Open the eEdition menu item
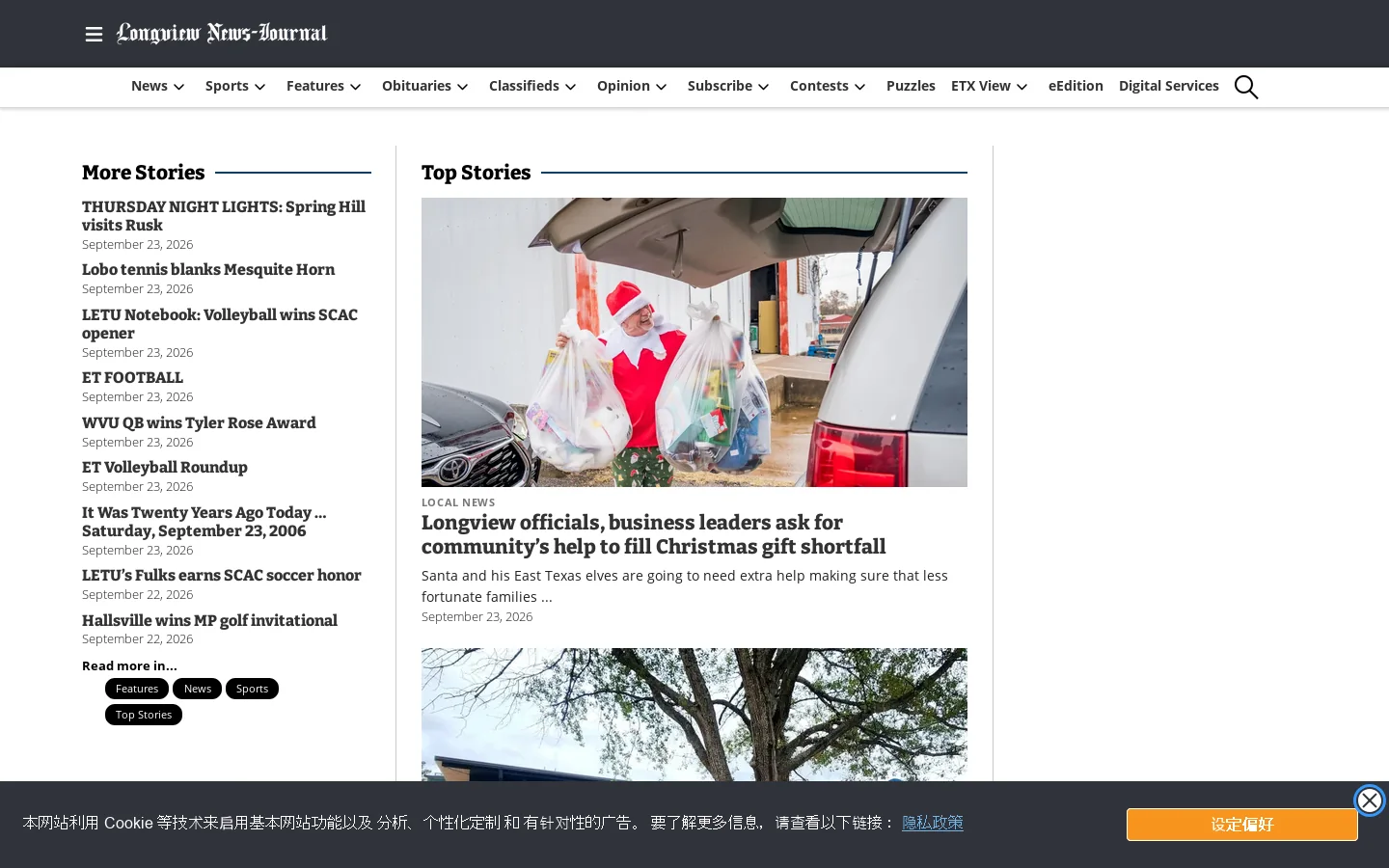 (x=1076, y=86)
